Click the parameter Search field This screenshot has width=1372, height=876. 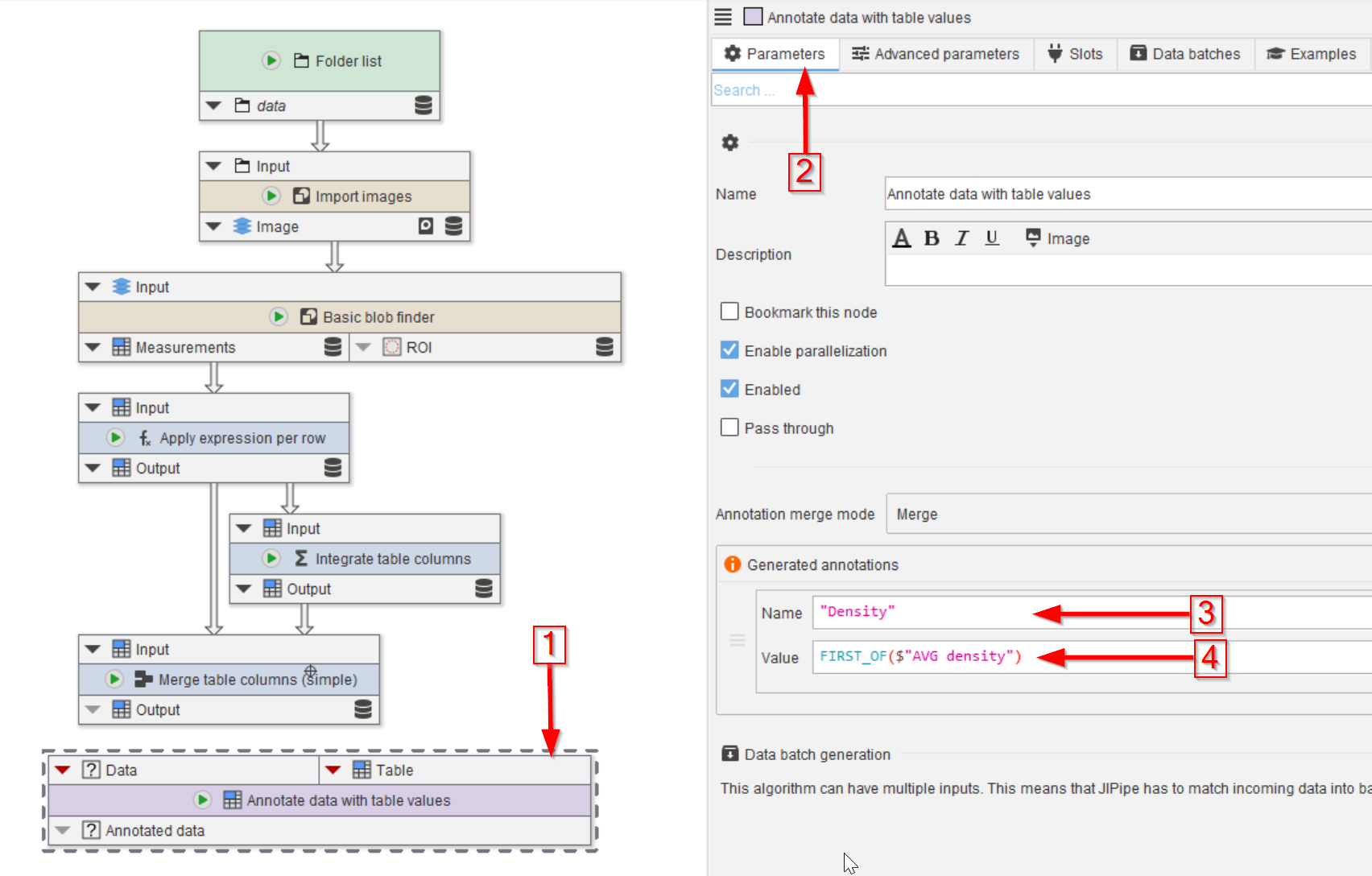1039,90
